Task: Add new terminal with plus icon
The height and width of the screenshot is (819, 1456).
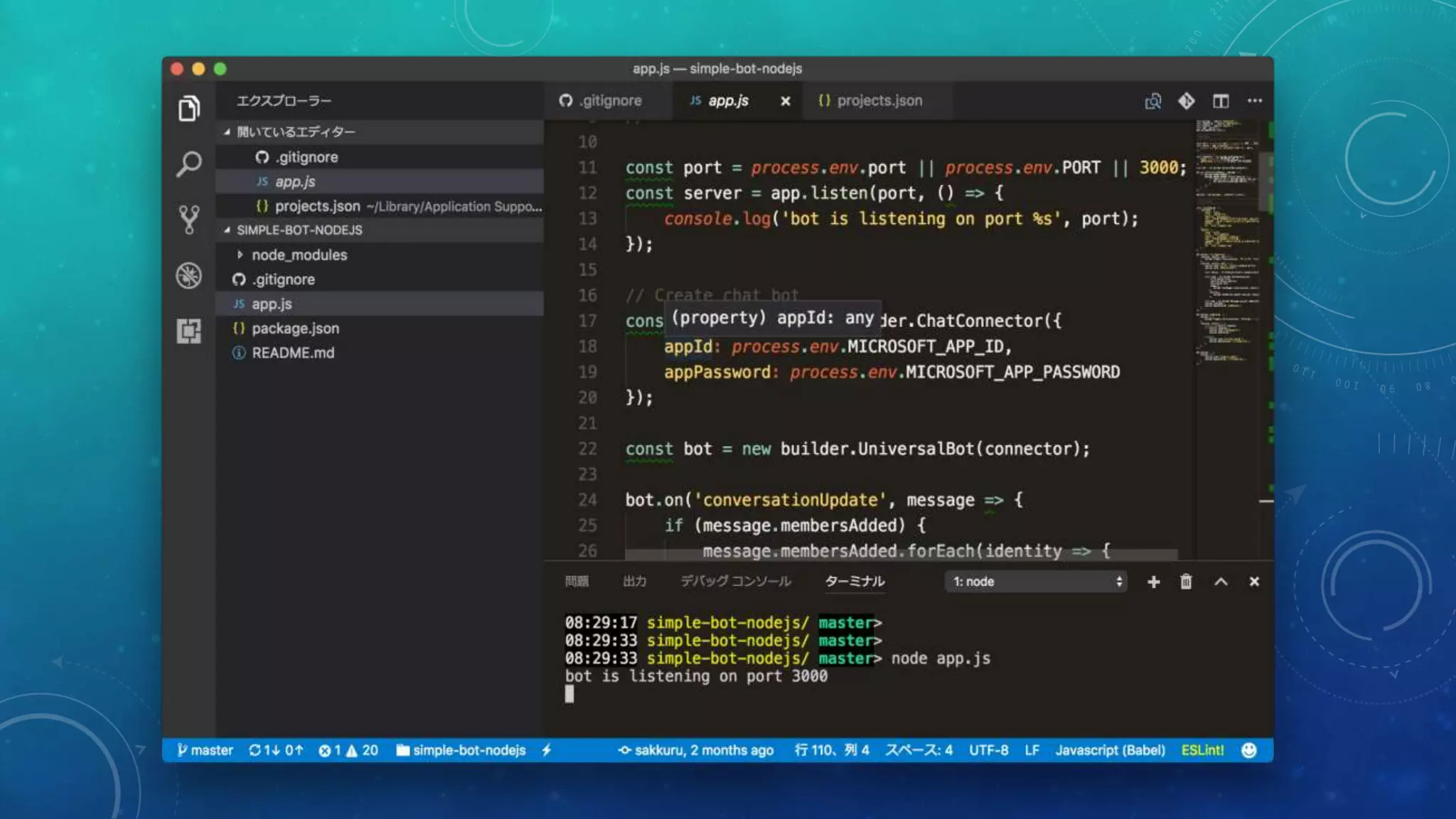Action: click(x=1153, y=582)
